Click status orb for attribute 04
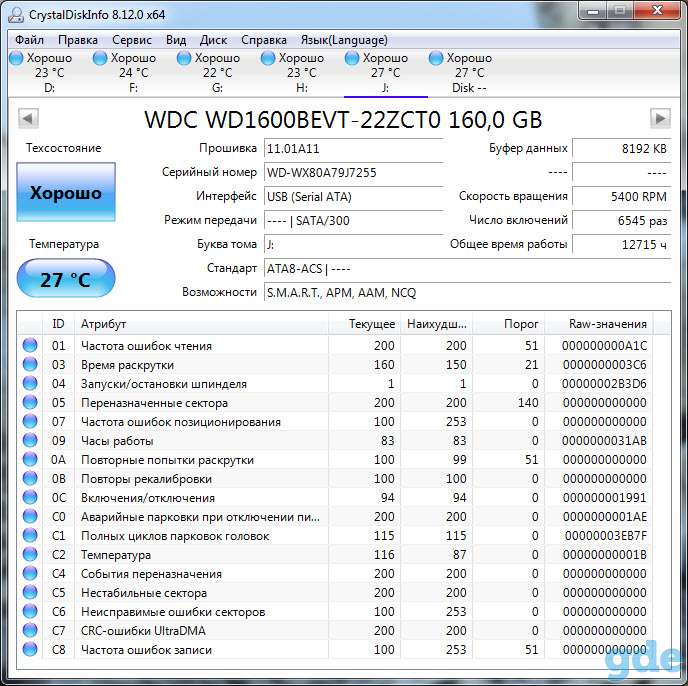 coord(30,383)
